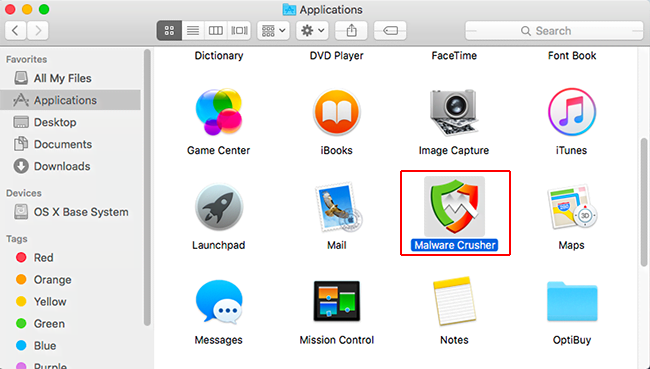Click the Edit Tags toolbar button

click(x=390, y=31)
